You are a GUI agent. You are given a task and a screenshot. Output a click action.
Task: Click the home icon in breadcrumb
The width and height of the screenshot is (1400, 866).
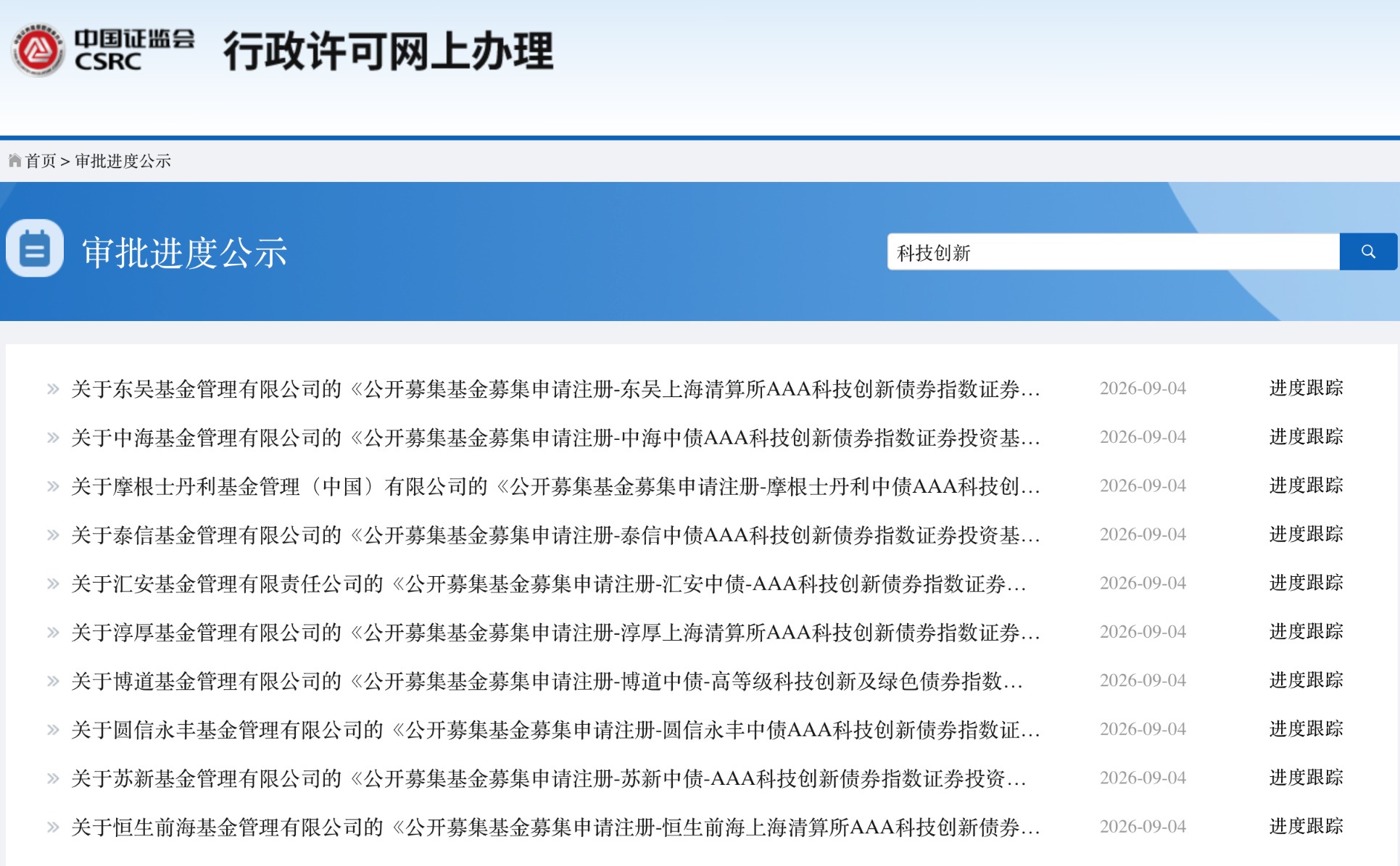click(15, 160)
